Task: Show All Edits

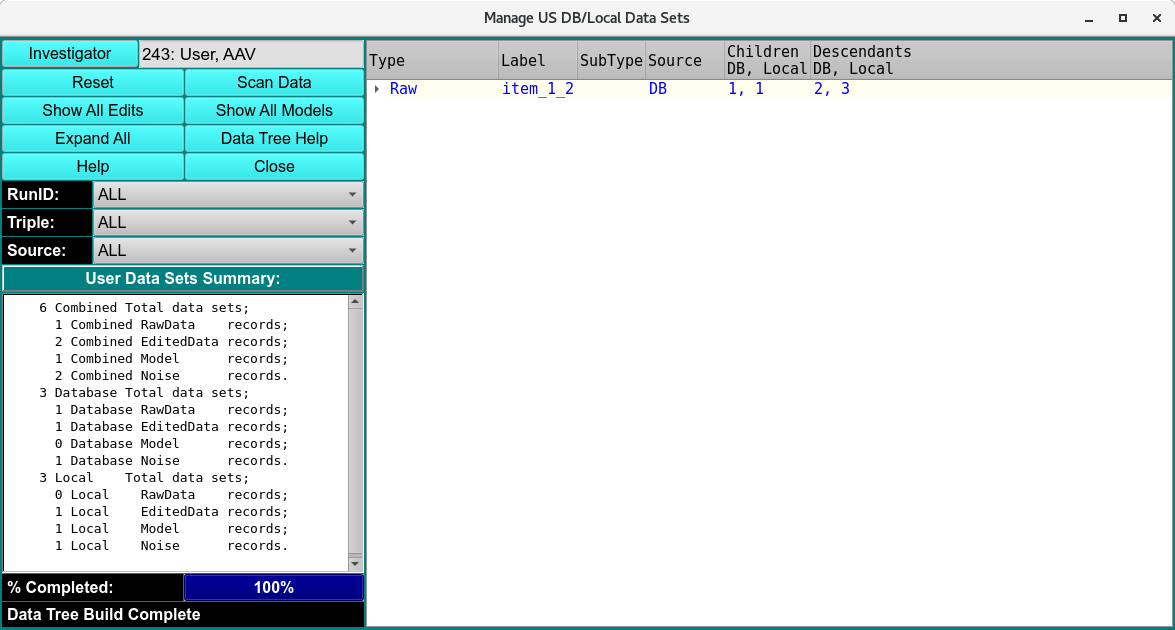Action: pyautogui.click(x=93, y=110)
